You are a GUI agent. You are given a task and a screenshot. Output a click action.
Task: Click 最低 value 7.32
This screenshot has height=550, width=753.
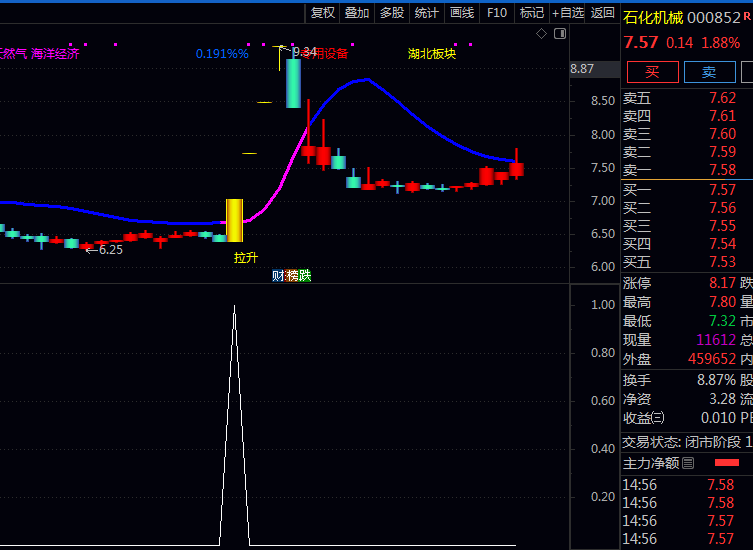(x=722, y=320)
